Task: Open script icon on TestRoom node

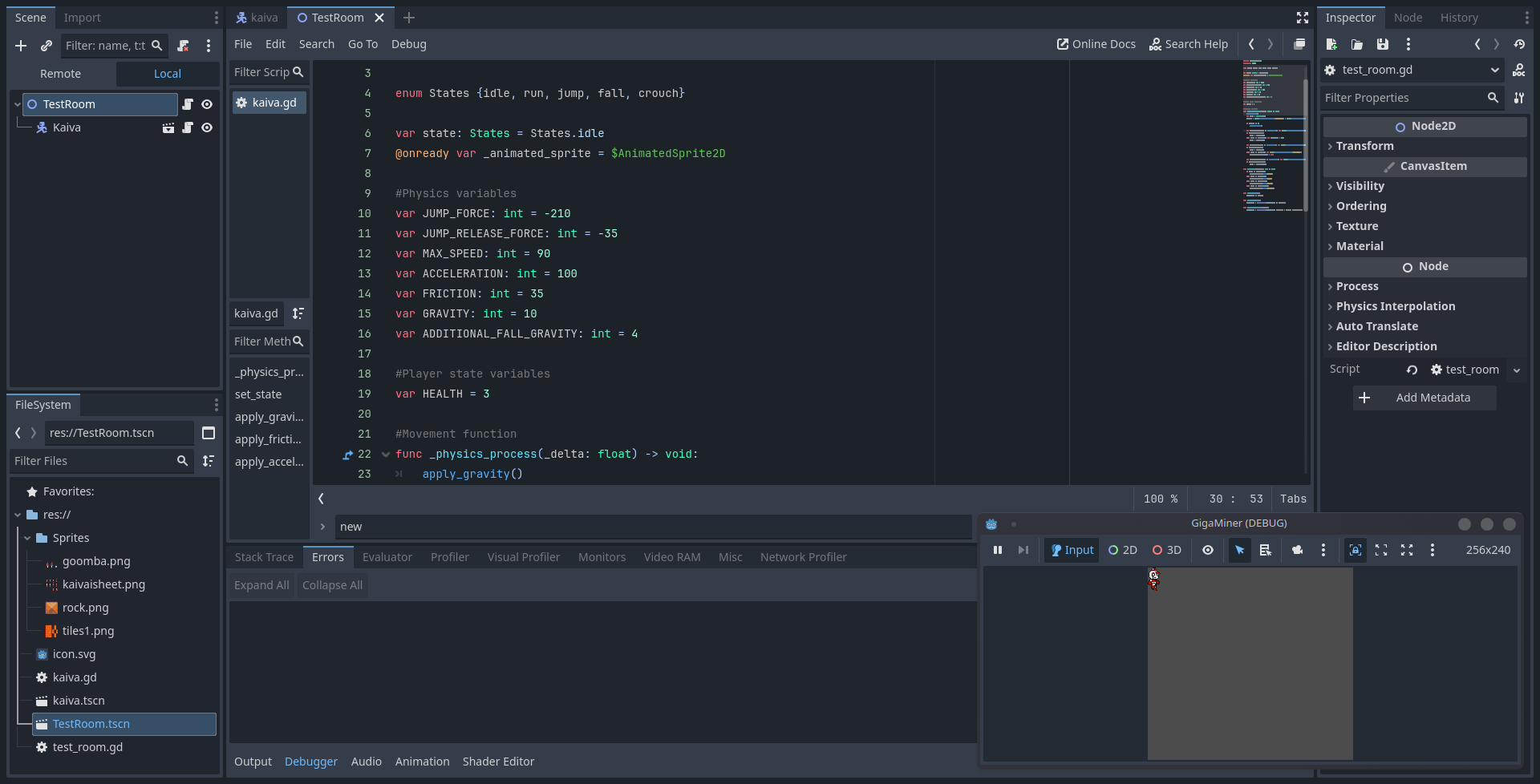Action: point(188,104)
